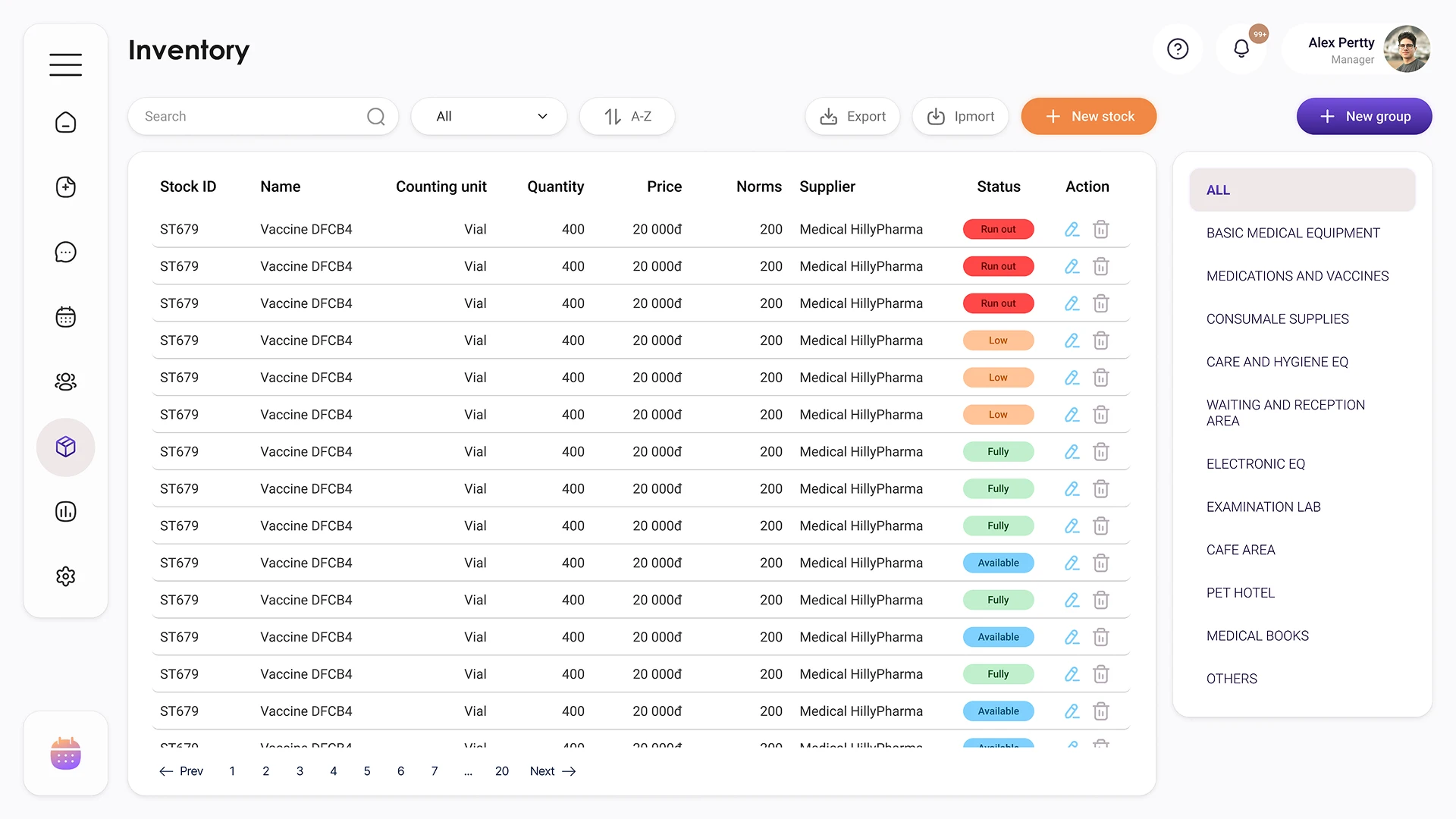Open settings from the sidebar gear icon
Viewport: 1456px width, 819px height.
pyautogui.click(x=65, y=576)
